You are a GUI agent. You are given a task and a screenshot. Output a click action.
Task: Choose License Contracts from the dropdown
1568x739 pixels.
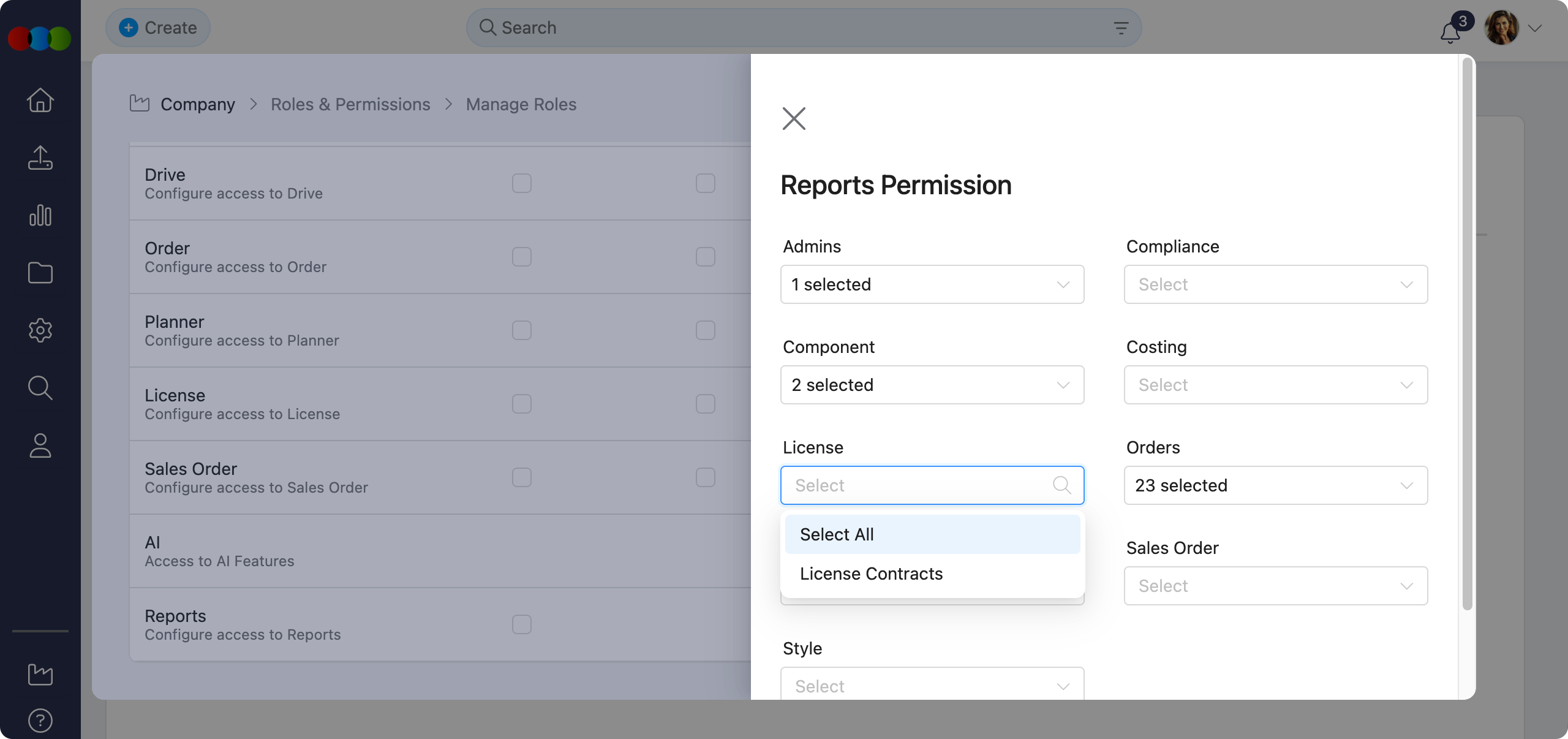tap(870, 574)
